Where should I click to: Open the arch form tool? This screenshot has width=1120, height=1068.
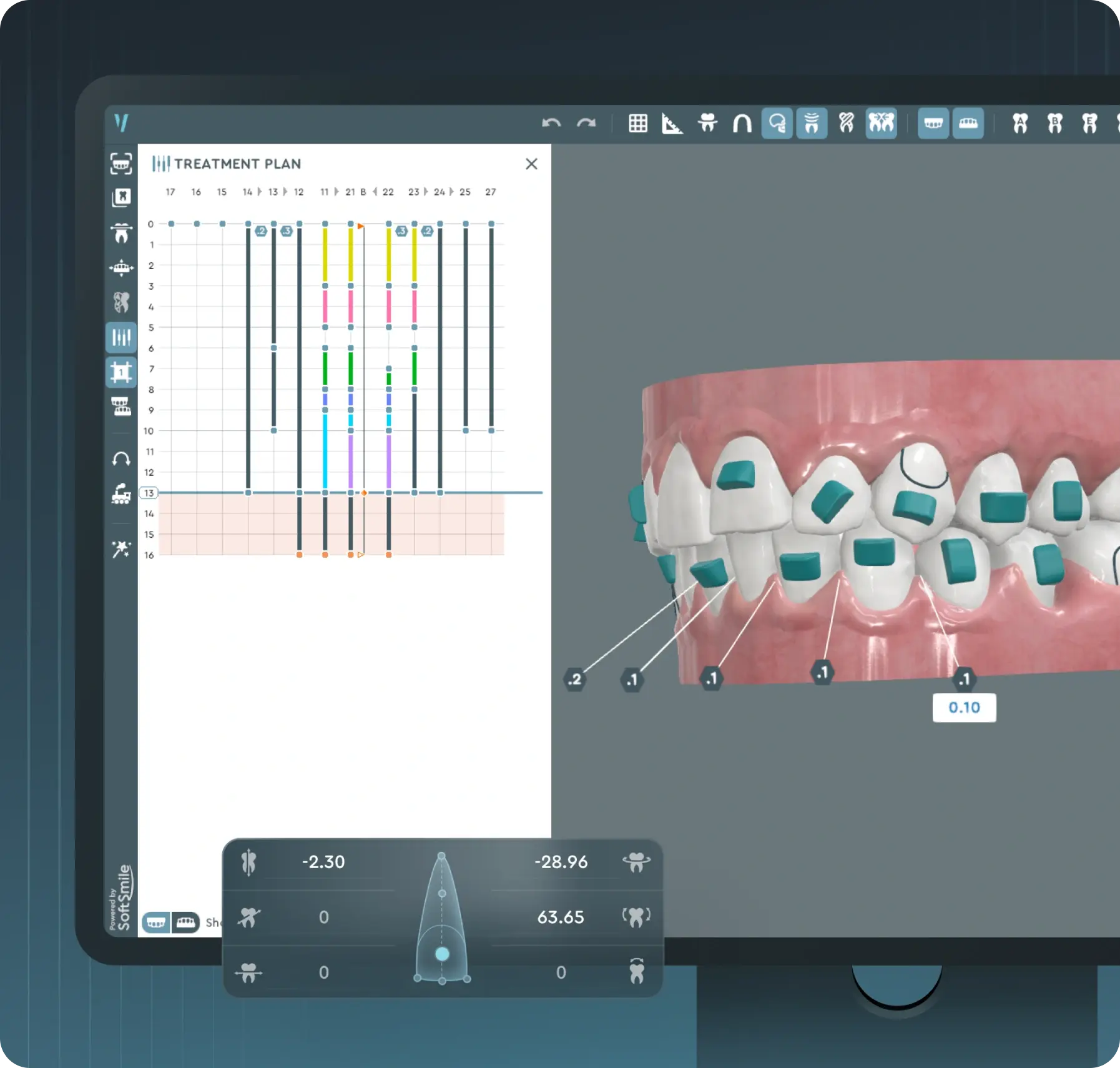[742, 123]
